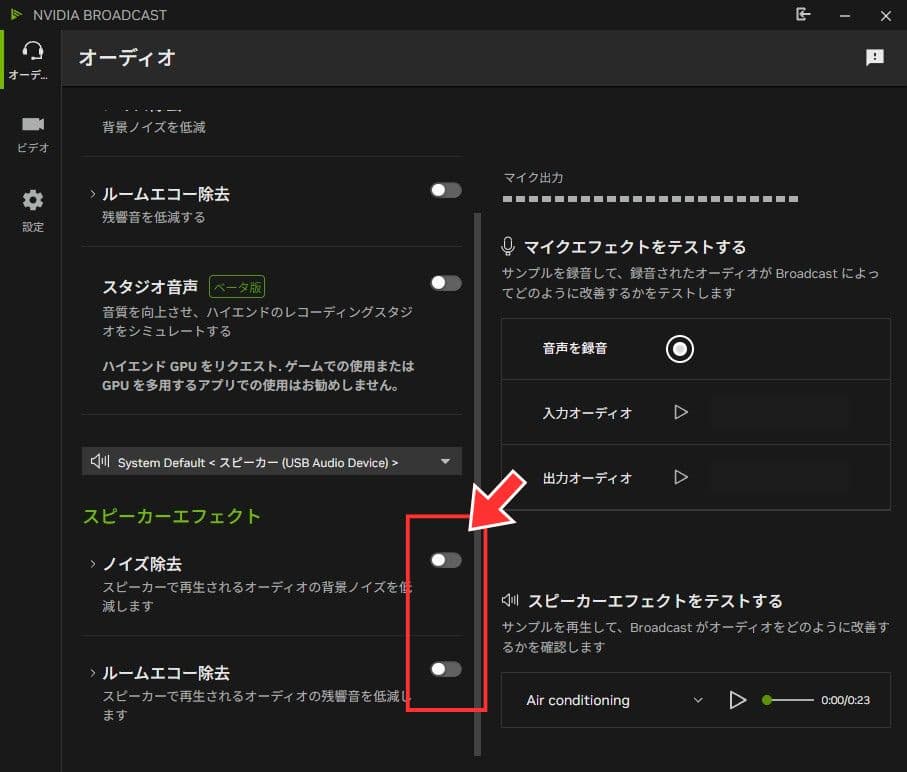Click the ベータ版 badge next to スタジオ音声
The height and width of the screenshot is (772, 907).
tap(237, 287)
